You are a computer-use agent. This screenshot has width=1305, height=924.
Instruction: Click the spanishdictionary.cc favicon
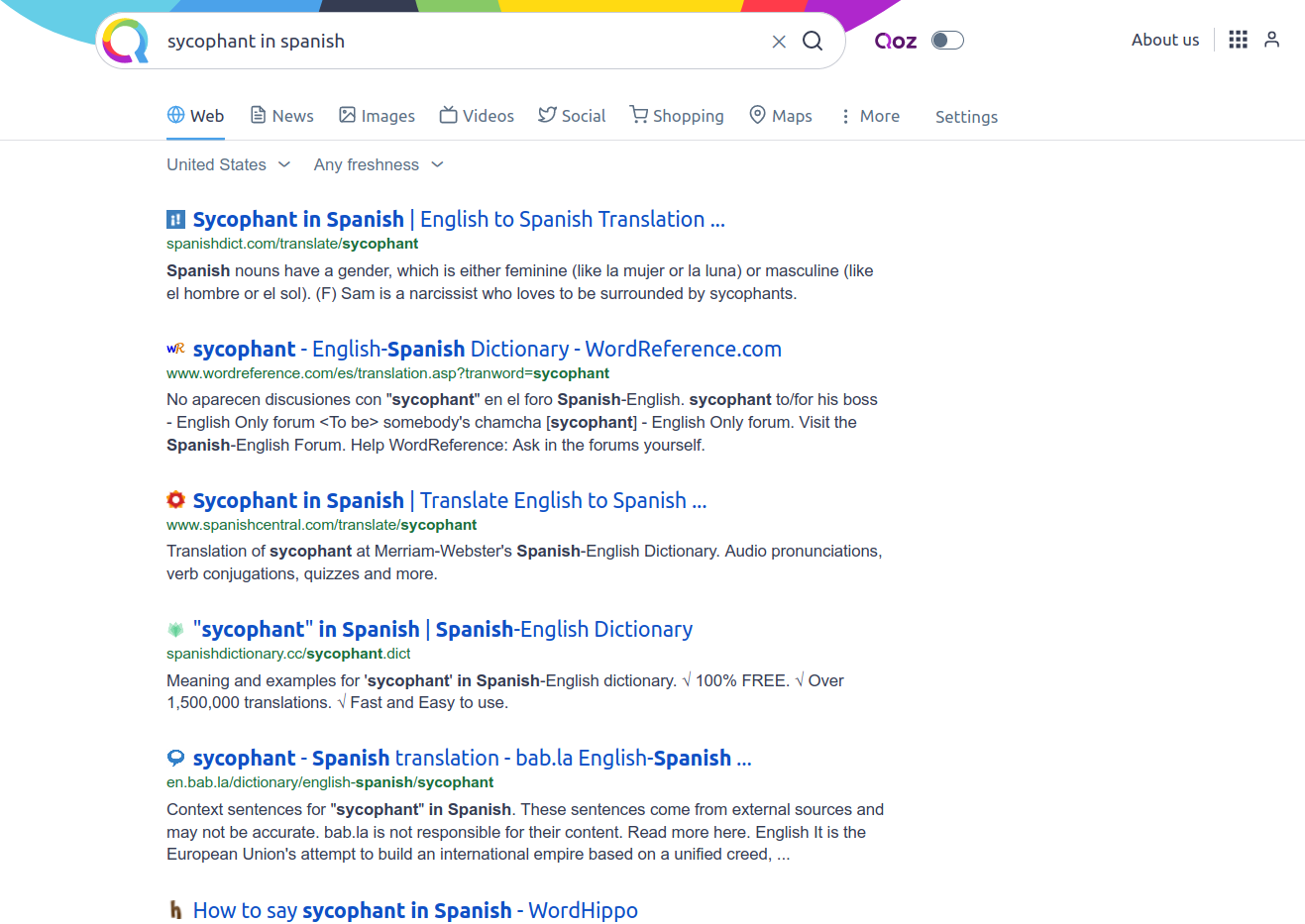pos(175,629)
